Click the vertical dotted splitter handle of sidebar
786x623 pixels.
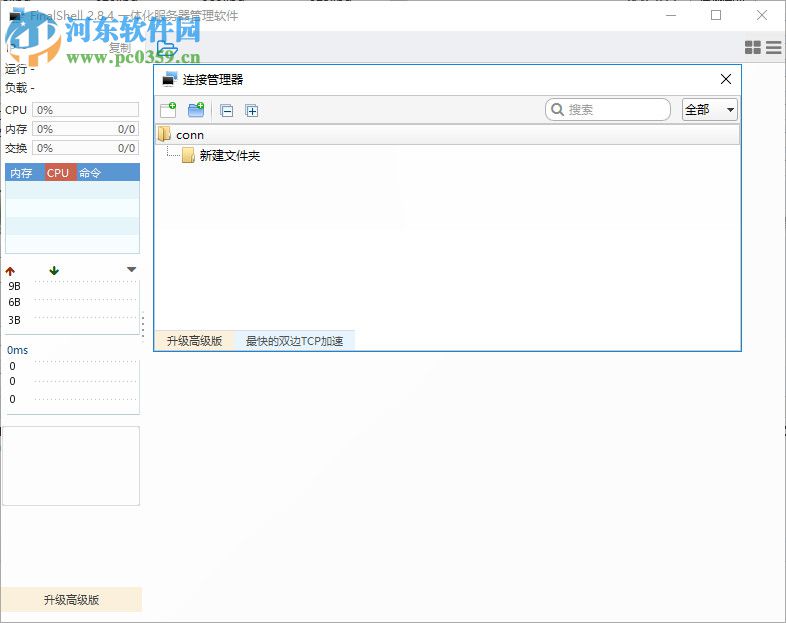pos(143,326)
